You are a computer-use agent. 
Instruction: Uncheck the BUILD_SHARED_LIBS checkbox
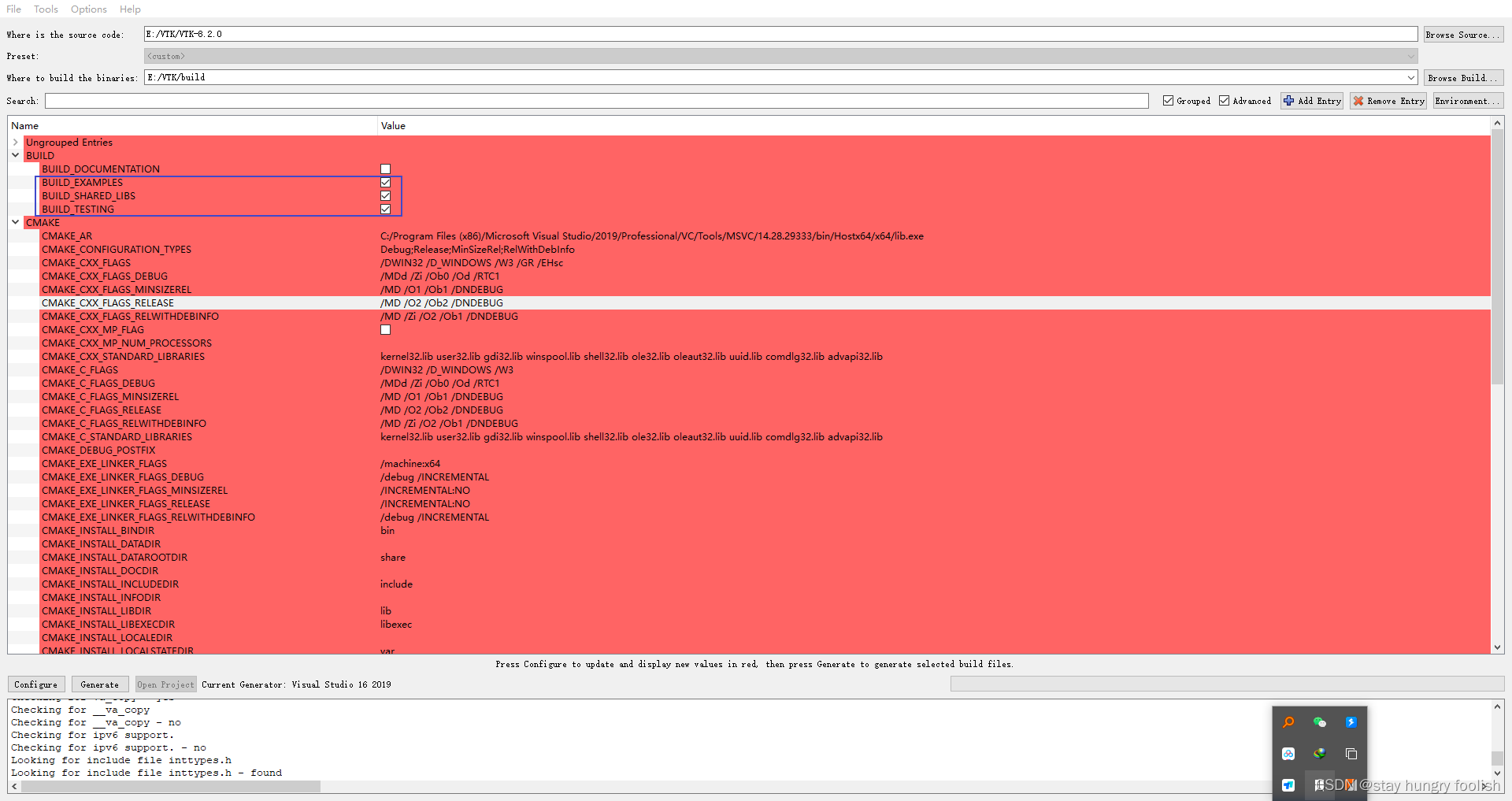[x=386, y=196]
